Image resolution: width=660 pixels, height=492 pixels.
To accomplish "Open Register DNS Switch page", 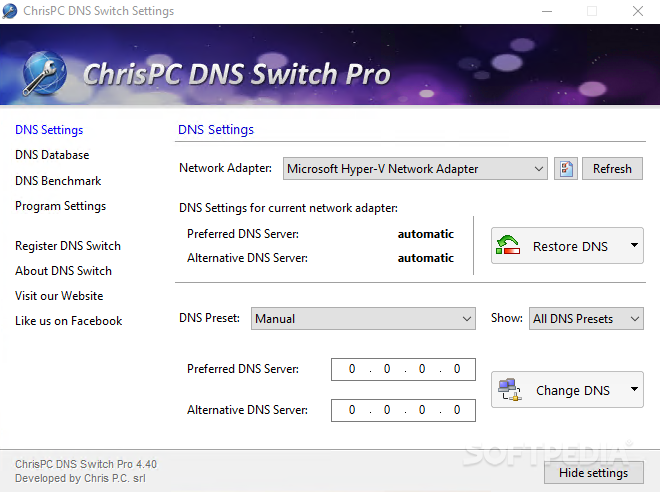I will (68, 246).
